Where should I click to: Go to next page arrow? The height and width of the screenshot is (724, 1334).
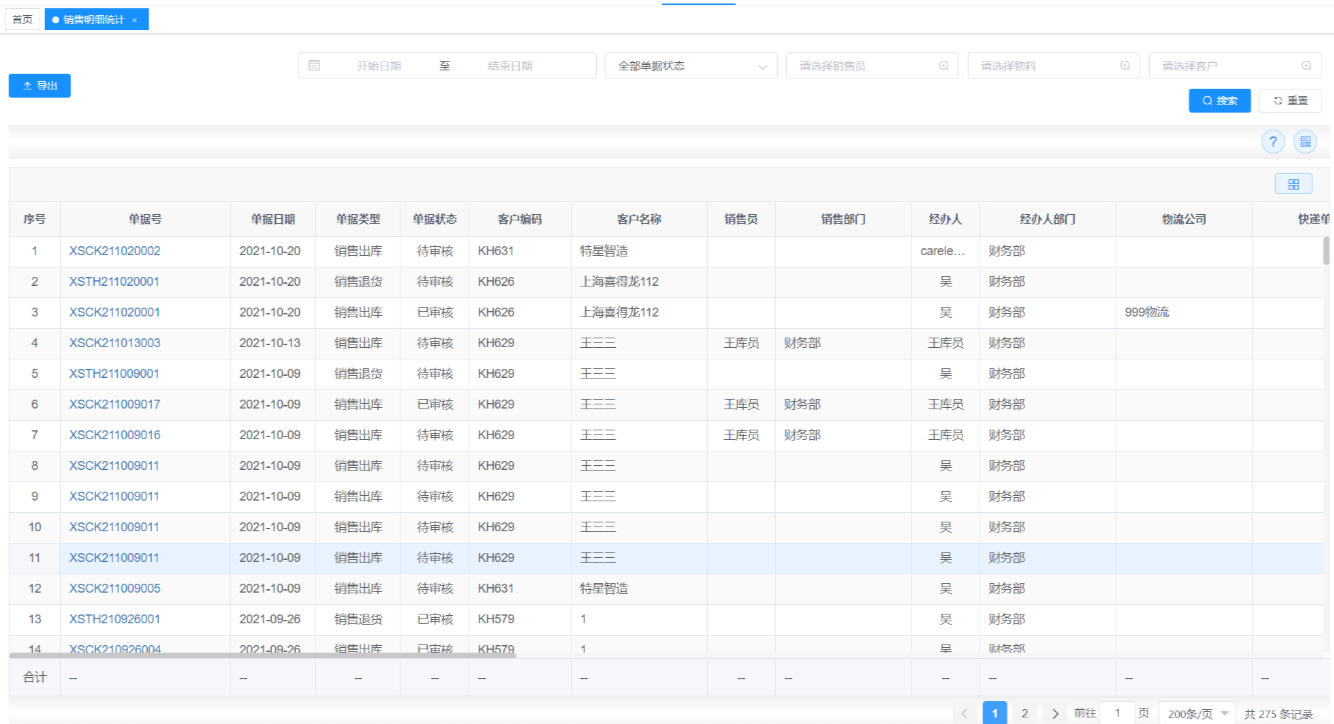(x=1055, y=714)
